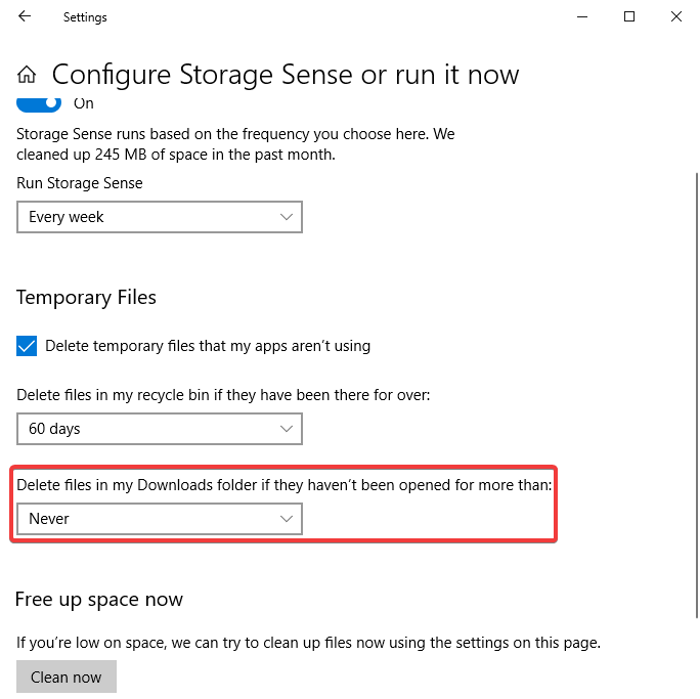
Task: Click the Home icon beside the page title
Action: tap(27, 75)
